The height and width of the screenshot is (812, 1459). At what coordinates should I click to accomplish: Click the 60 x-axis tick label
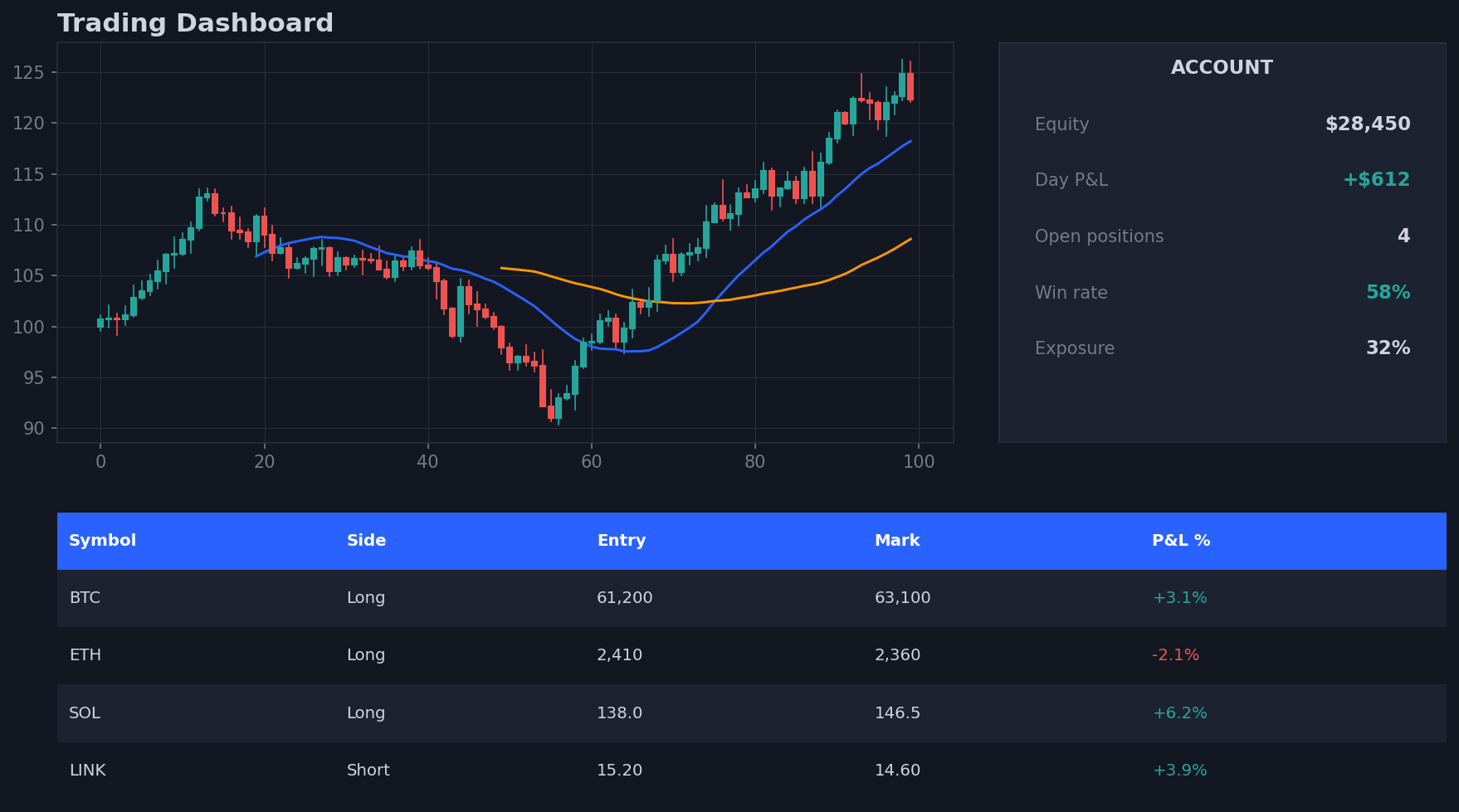tap(591, 463)
